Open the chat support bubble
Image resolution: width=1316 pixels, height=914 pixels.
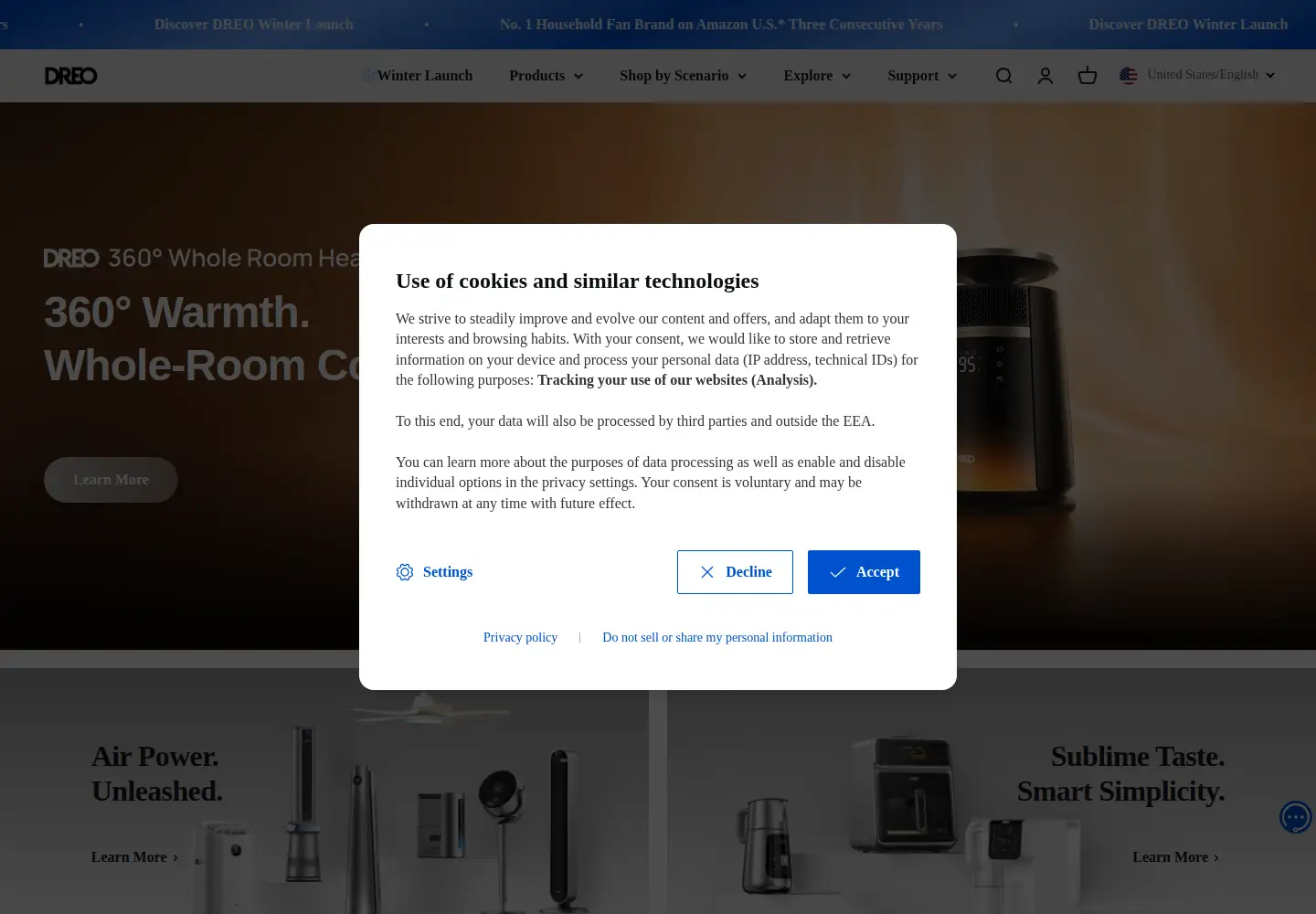click(1296, 817)
